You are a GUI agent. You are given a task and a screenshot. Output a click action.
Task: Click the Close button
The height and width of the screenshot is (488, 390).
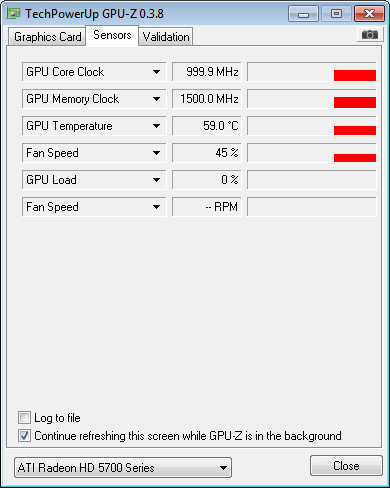[x=346, y=466]
